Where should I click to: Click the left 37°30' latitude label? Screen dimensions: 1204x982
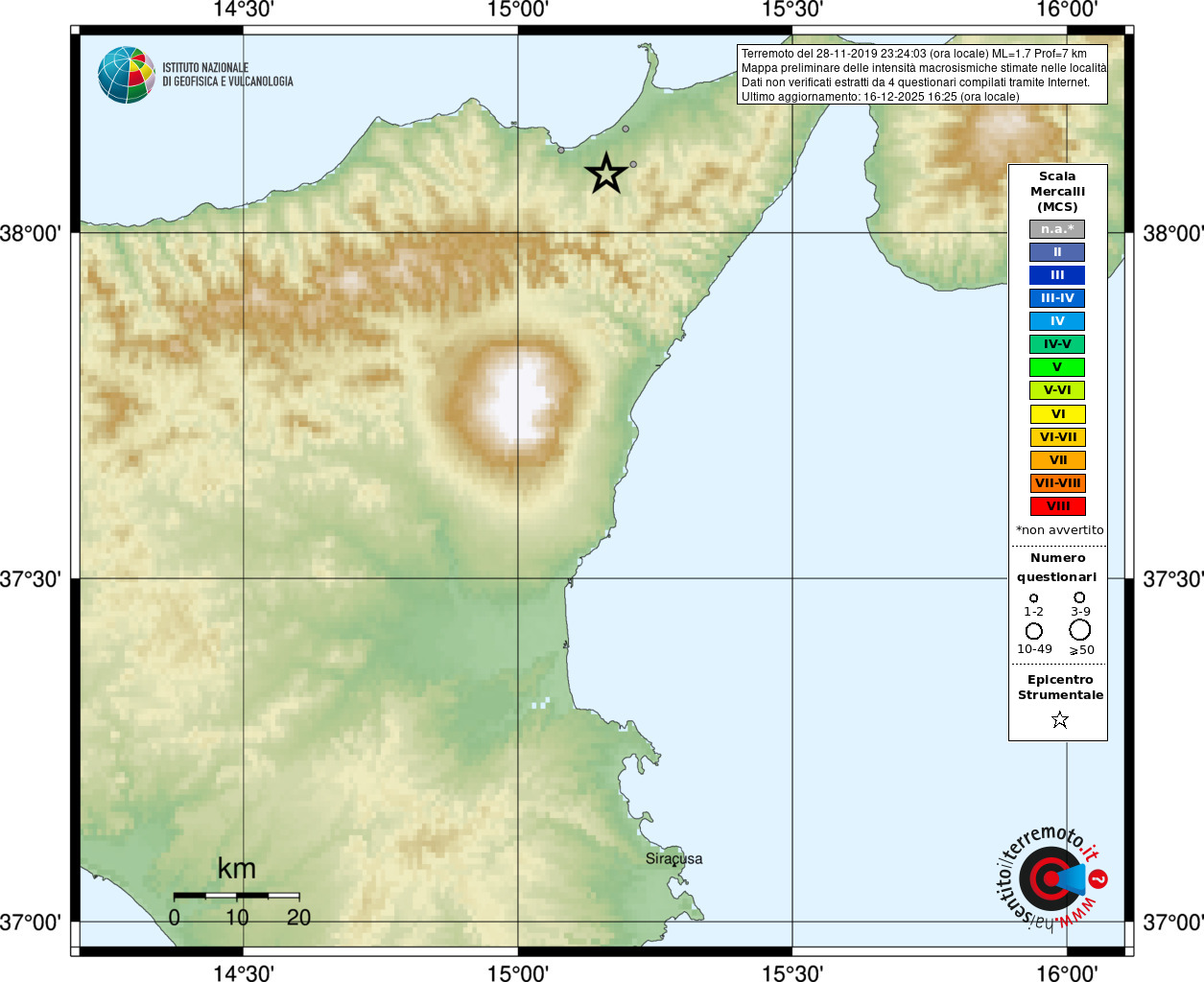[x=31, y=579]
